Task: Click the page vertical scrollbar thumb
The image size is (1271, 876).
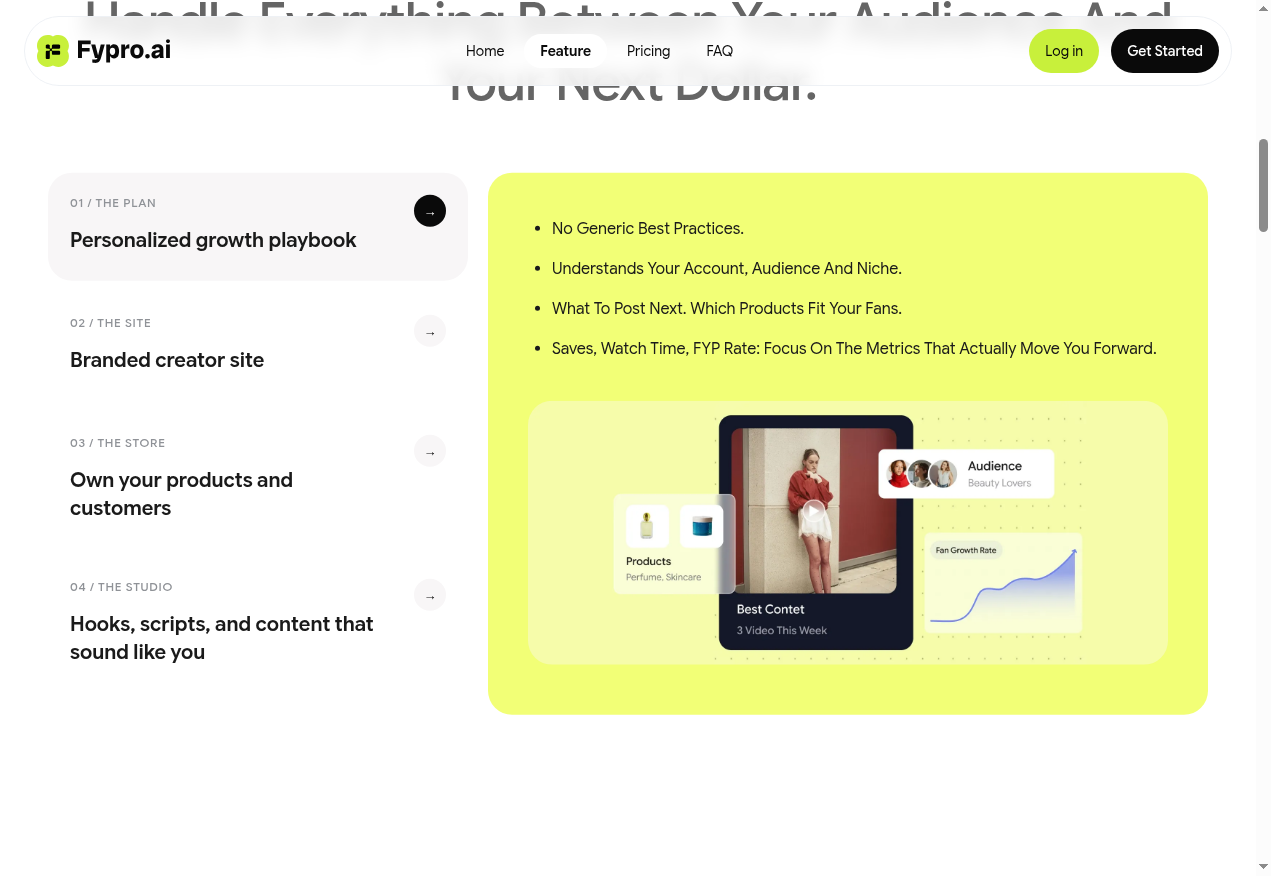Action: (1264, 186)
